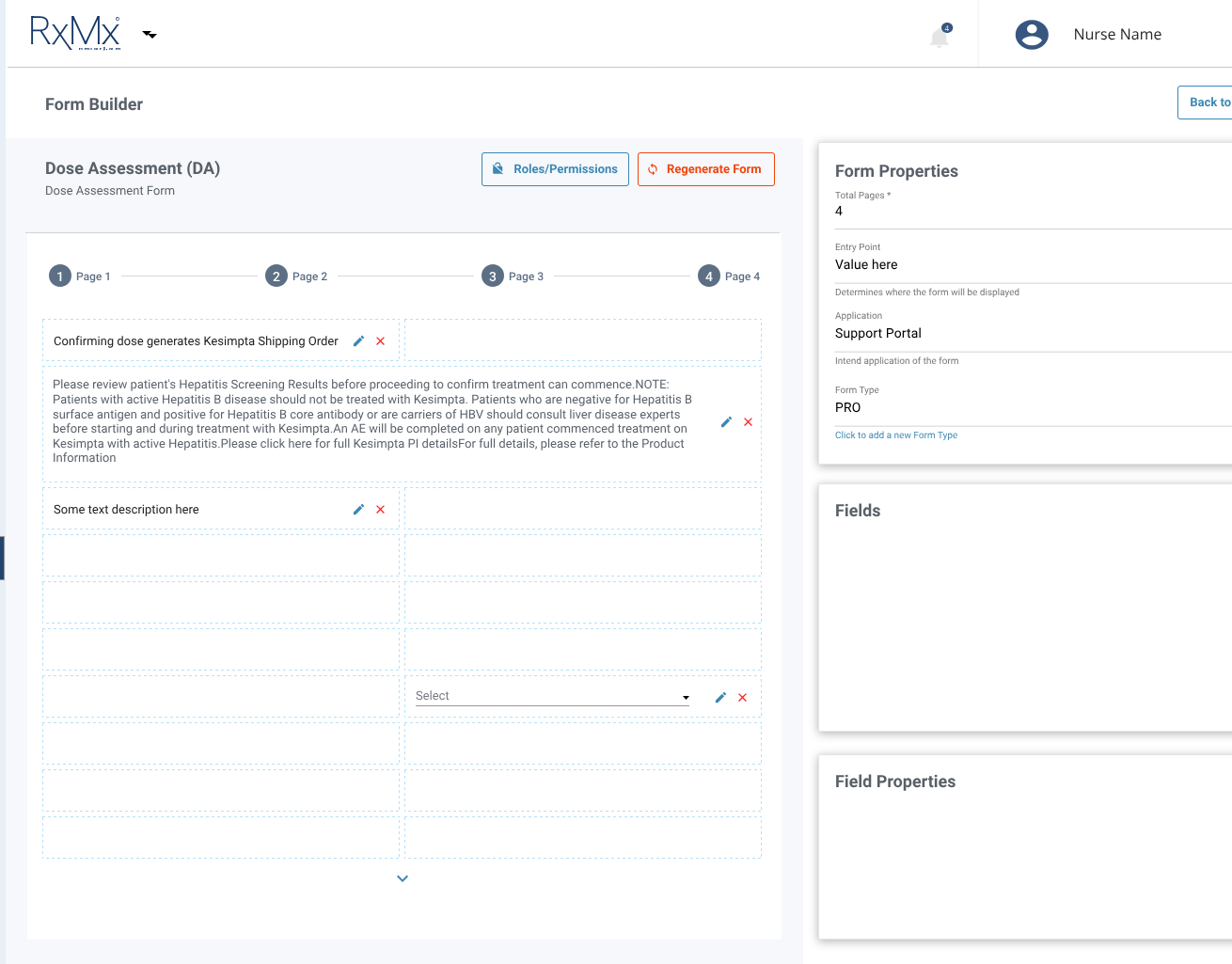
Task: Delete the Select dropdown field
Action: pyautogui.click(x=743, y=698)
